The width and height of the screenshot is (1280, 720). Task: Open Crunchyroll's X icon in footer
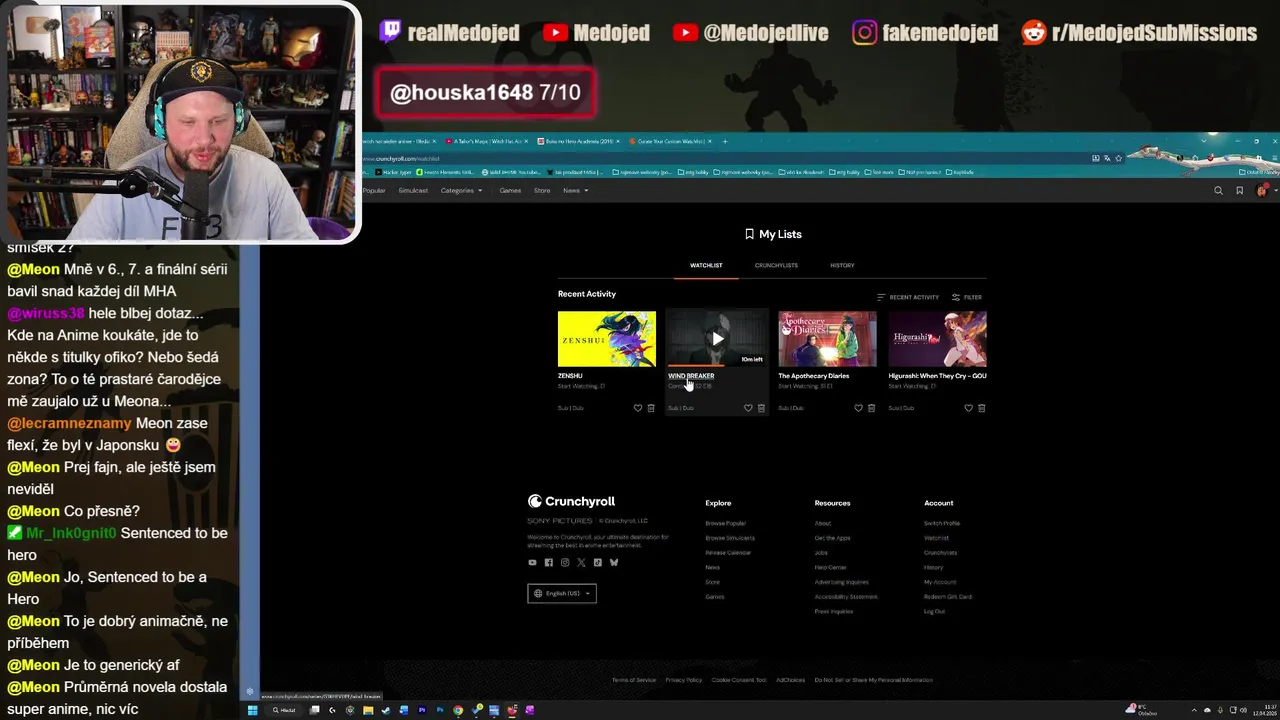(581, 562)
